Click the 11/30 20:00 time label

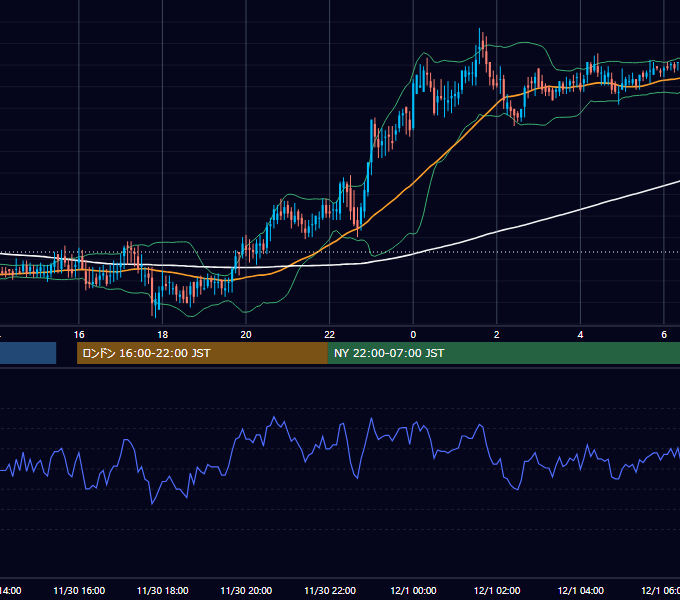coord(246,590)
